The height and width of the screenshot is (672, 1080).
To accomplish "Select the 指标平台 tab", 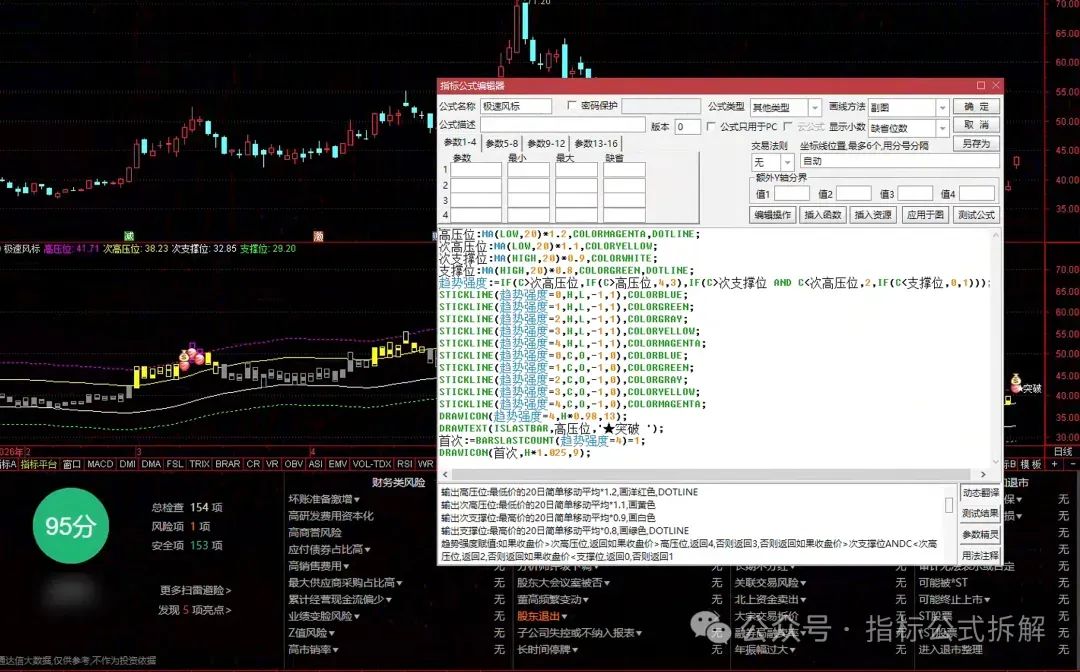I will pyautogui.click(x=39, y=464).
